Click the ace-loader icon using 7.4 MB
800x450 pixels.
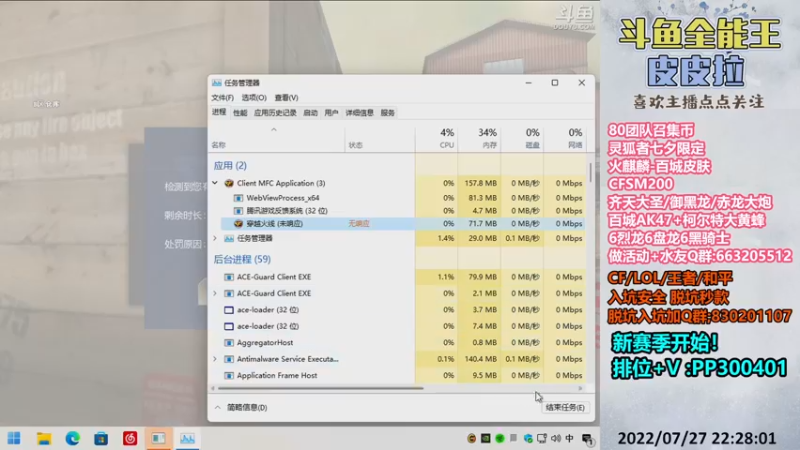[229, 326]
